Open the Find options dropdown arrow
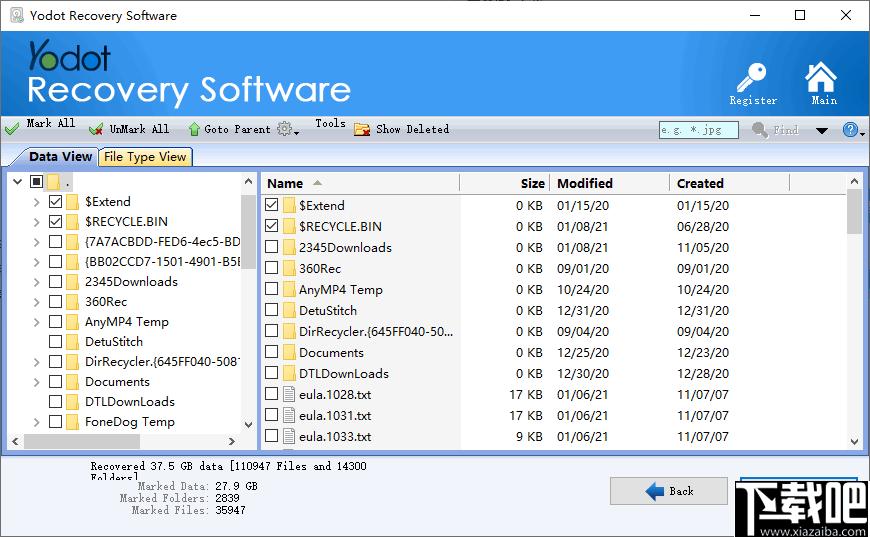This screenshot has height=537, width=870. point(822,131)
